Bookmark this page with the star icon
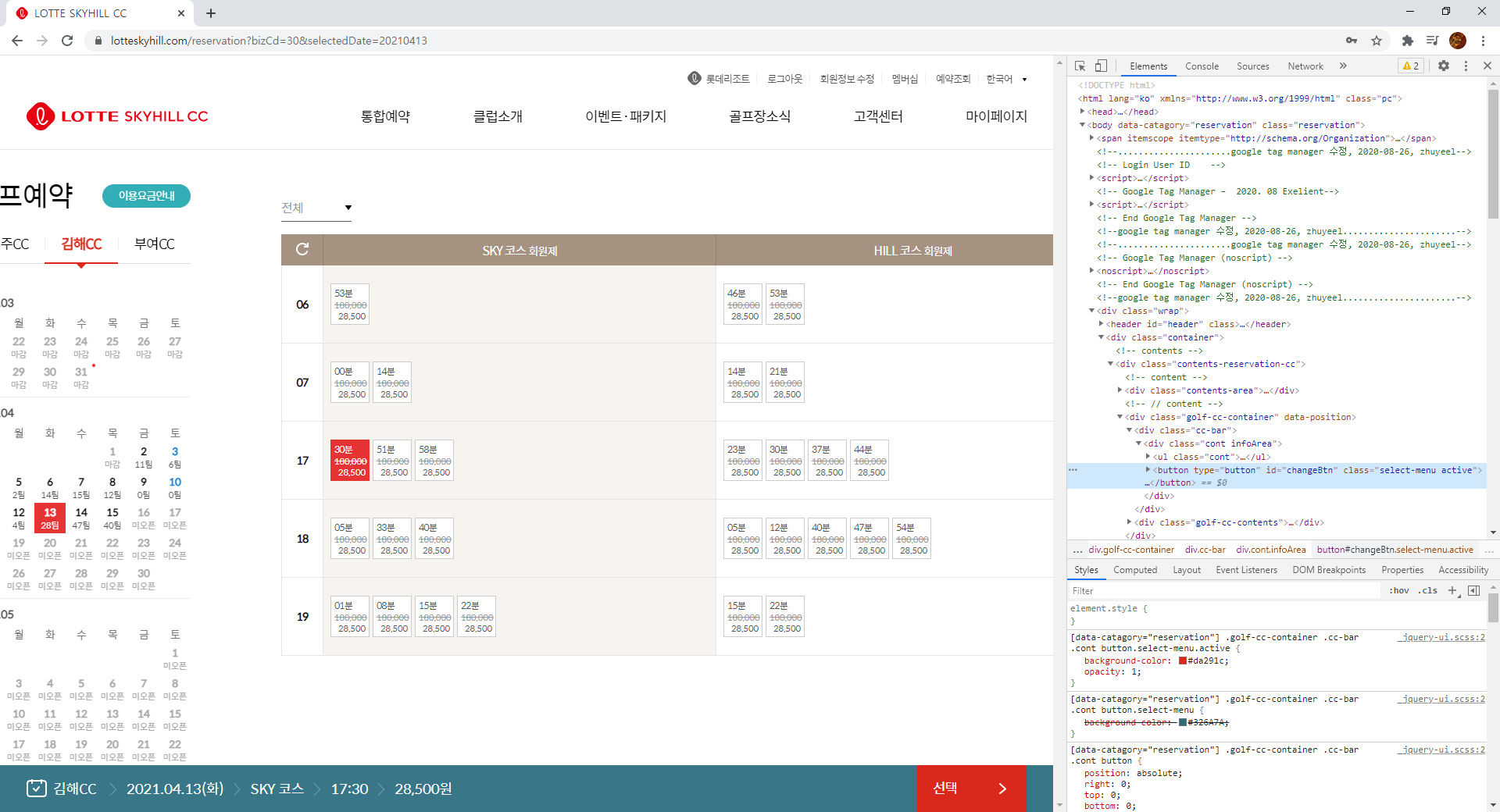Screen dimensions: 1500x812 (1377, 41)
